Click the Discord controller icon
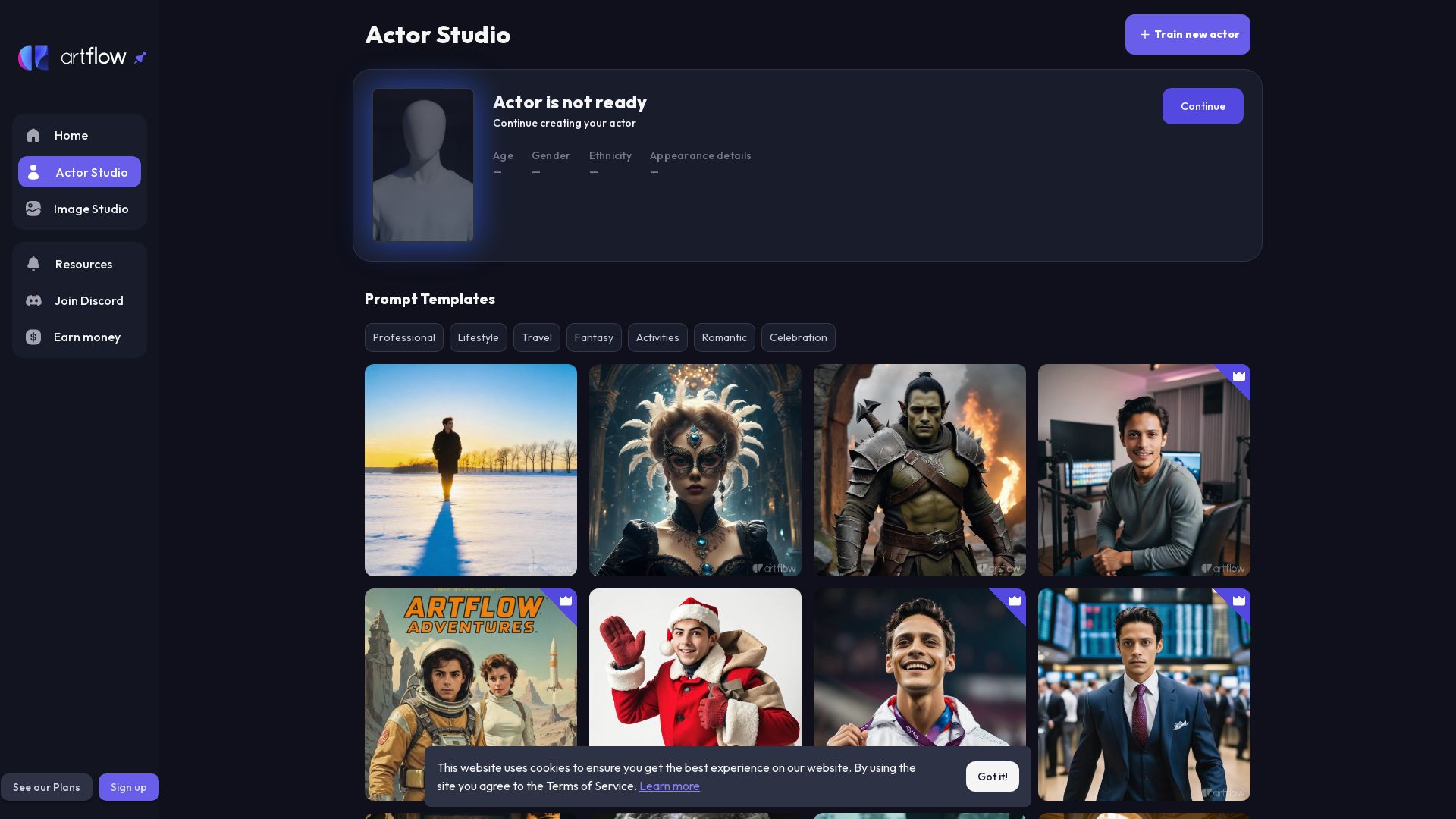This screenshot has height=819, width=1456. (x=33, y=300)
